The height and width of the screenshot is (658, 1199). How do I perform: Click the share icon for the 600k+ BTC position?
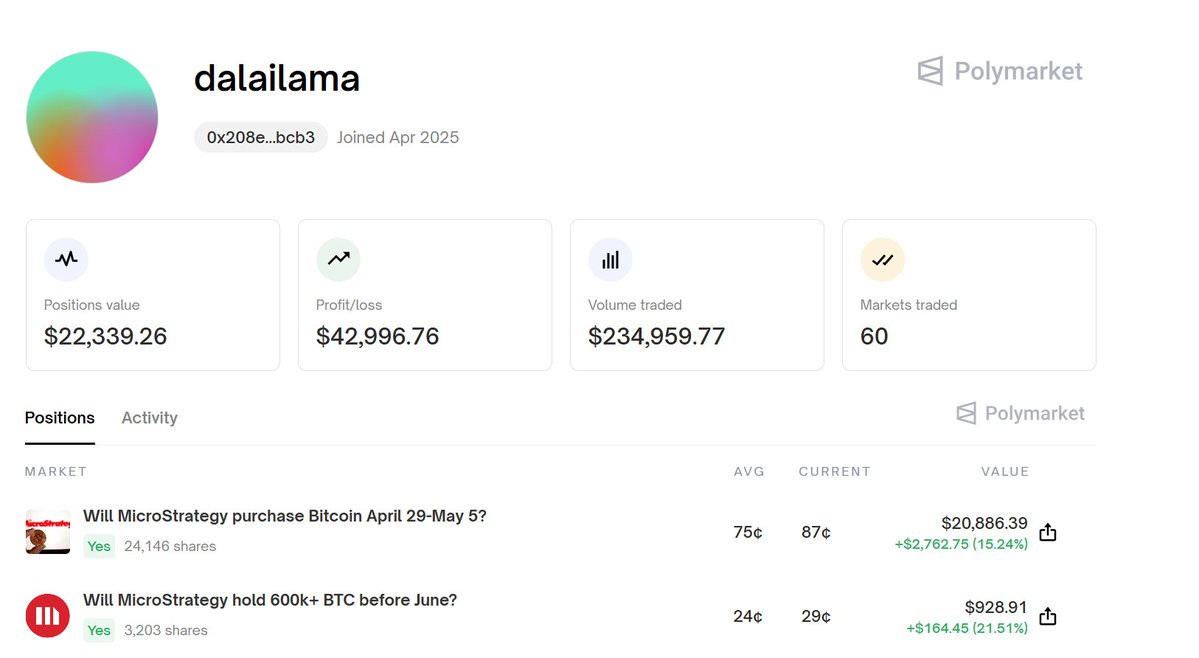click(1048, 616)
